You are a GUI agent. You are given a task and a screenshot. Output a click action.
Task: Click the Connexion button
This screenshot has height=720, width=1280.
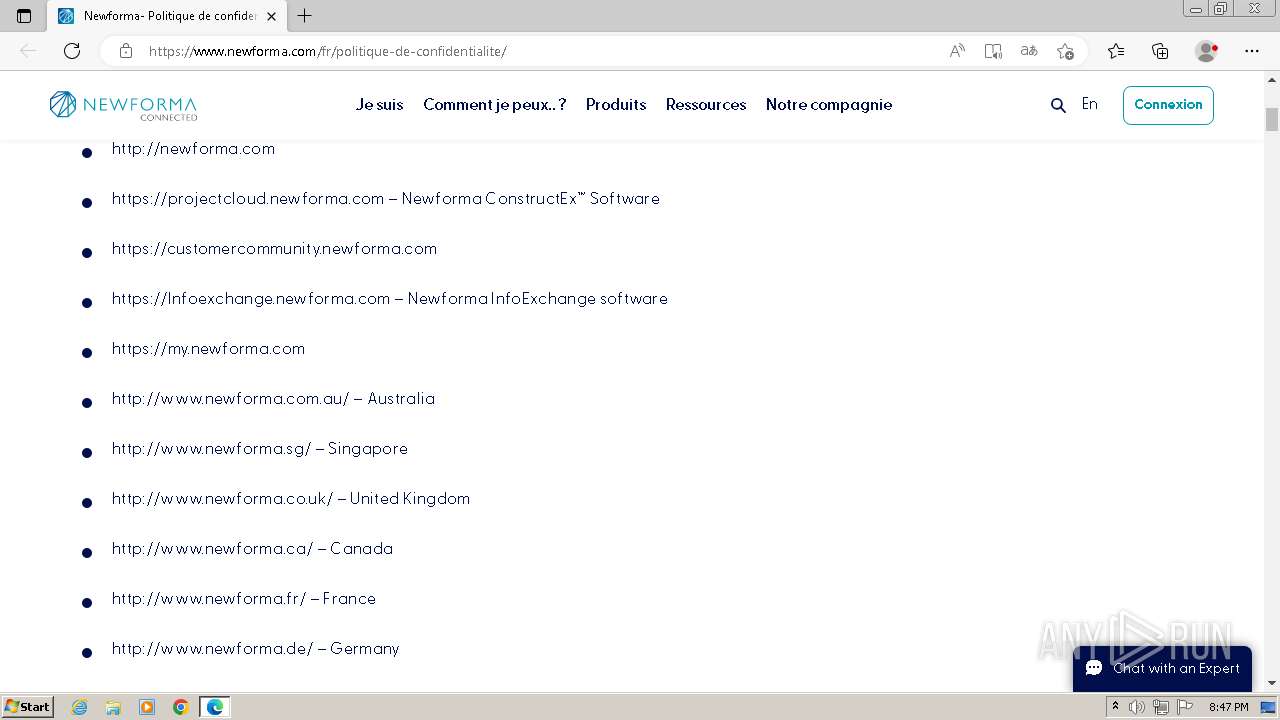pyautogui.click(x=1168, y=105)
